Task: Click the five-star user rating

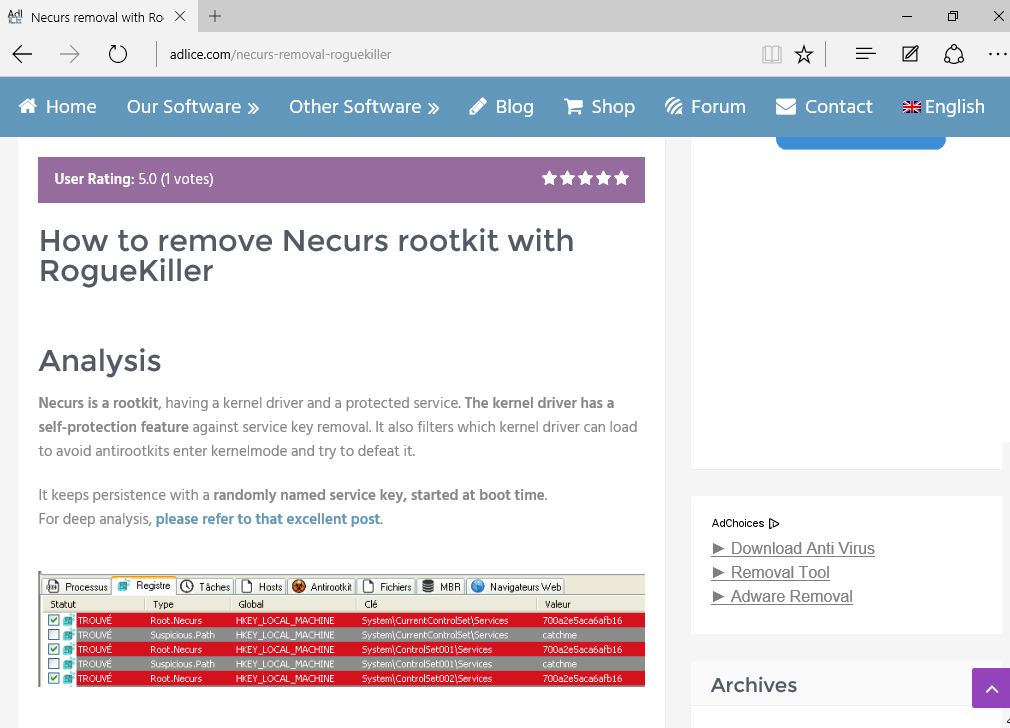Action: tap(585, 179)
